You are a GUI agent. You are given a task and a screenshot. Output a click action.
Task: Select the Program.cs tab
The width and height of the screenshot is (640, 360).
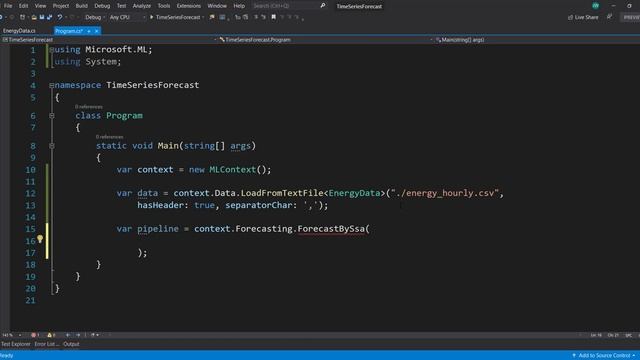[x=69, y=31]
